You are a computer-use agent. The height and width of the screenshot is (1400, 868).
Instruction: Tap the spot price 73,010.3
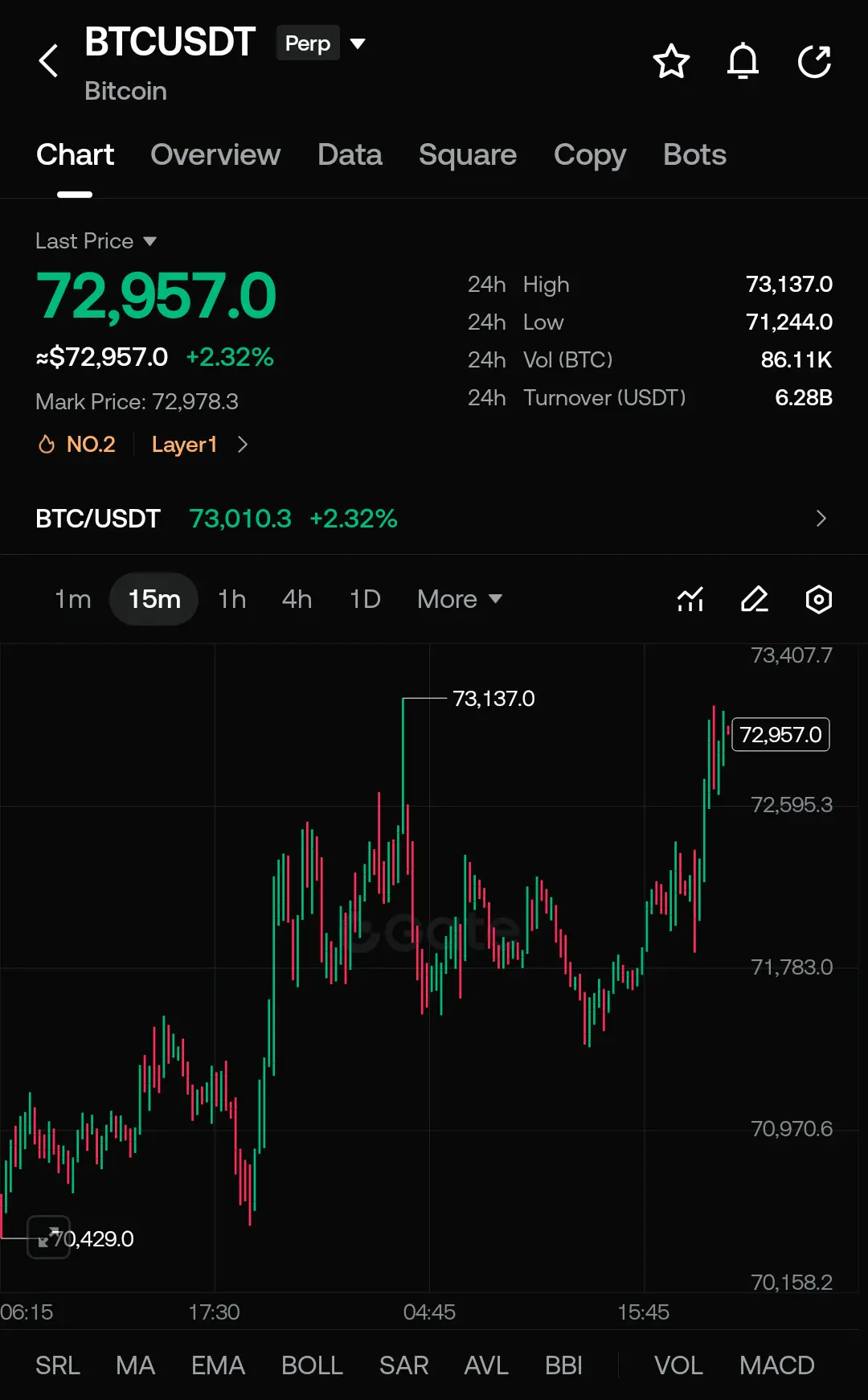pos(240,519)
